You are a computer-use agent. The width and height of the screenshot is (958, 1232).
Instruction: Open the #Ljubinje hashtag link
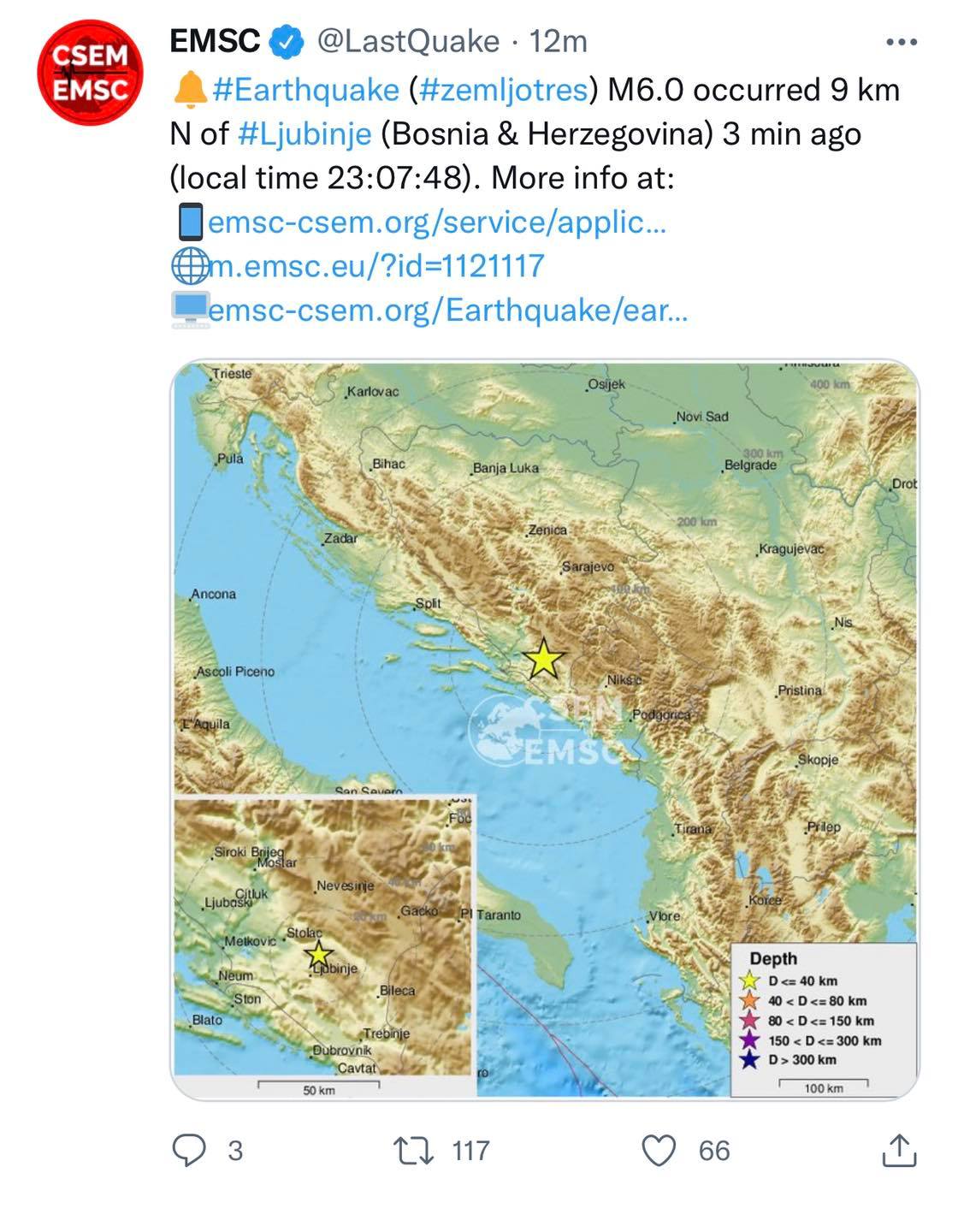coord(305,133)
